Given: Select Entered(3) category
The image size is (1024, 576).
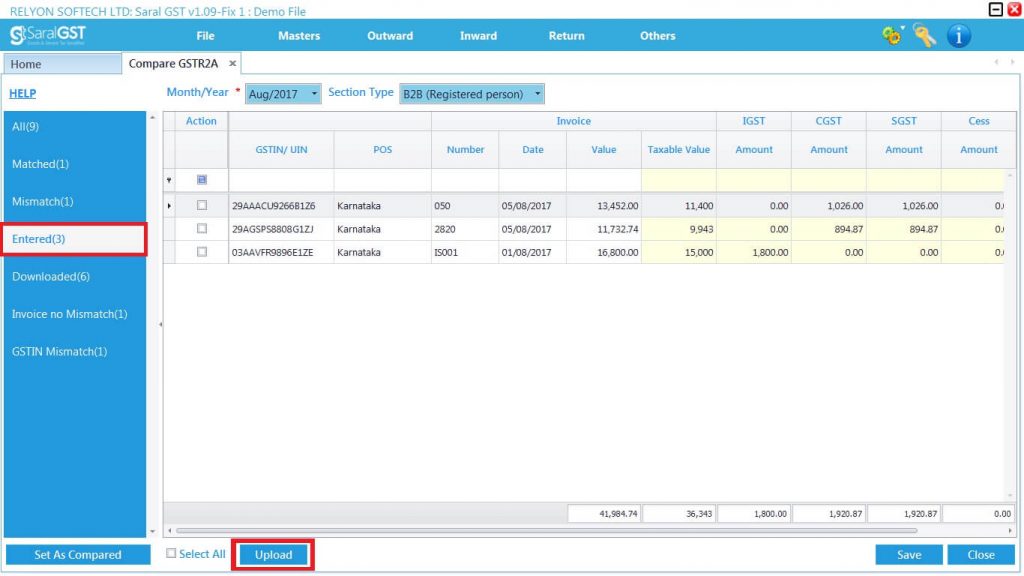Looking at the screenshot, I should pos(74,239).
